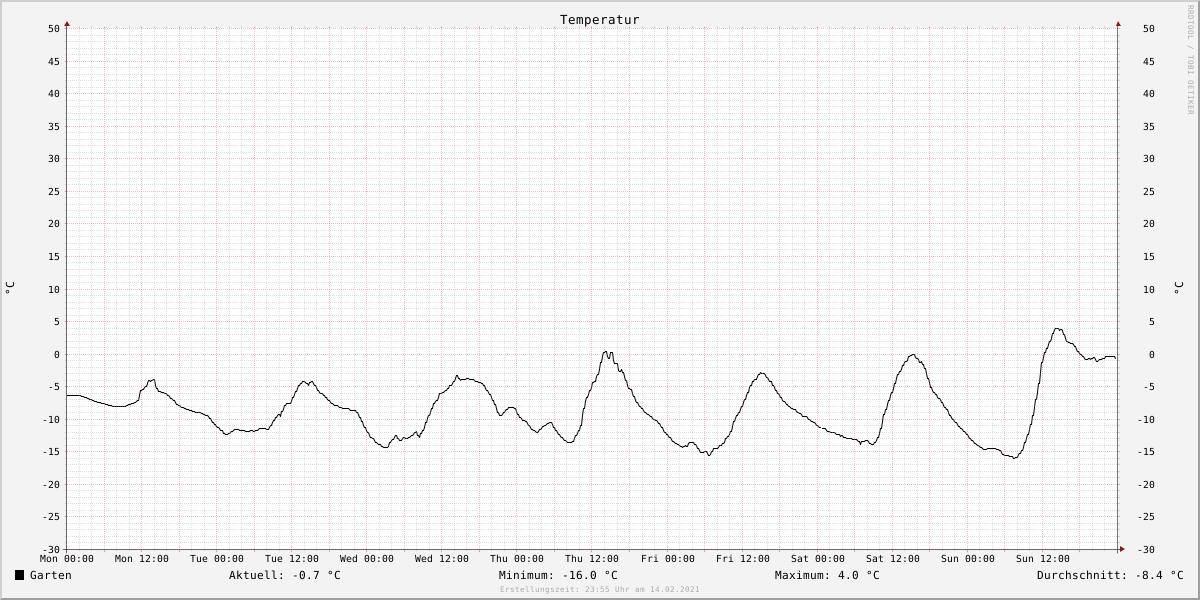This screenshot has width=1200, height=600.
Task: Select the "Minimum: -16.0 °C" value
Action: click(x=558, y=575)
